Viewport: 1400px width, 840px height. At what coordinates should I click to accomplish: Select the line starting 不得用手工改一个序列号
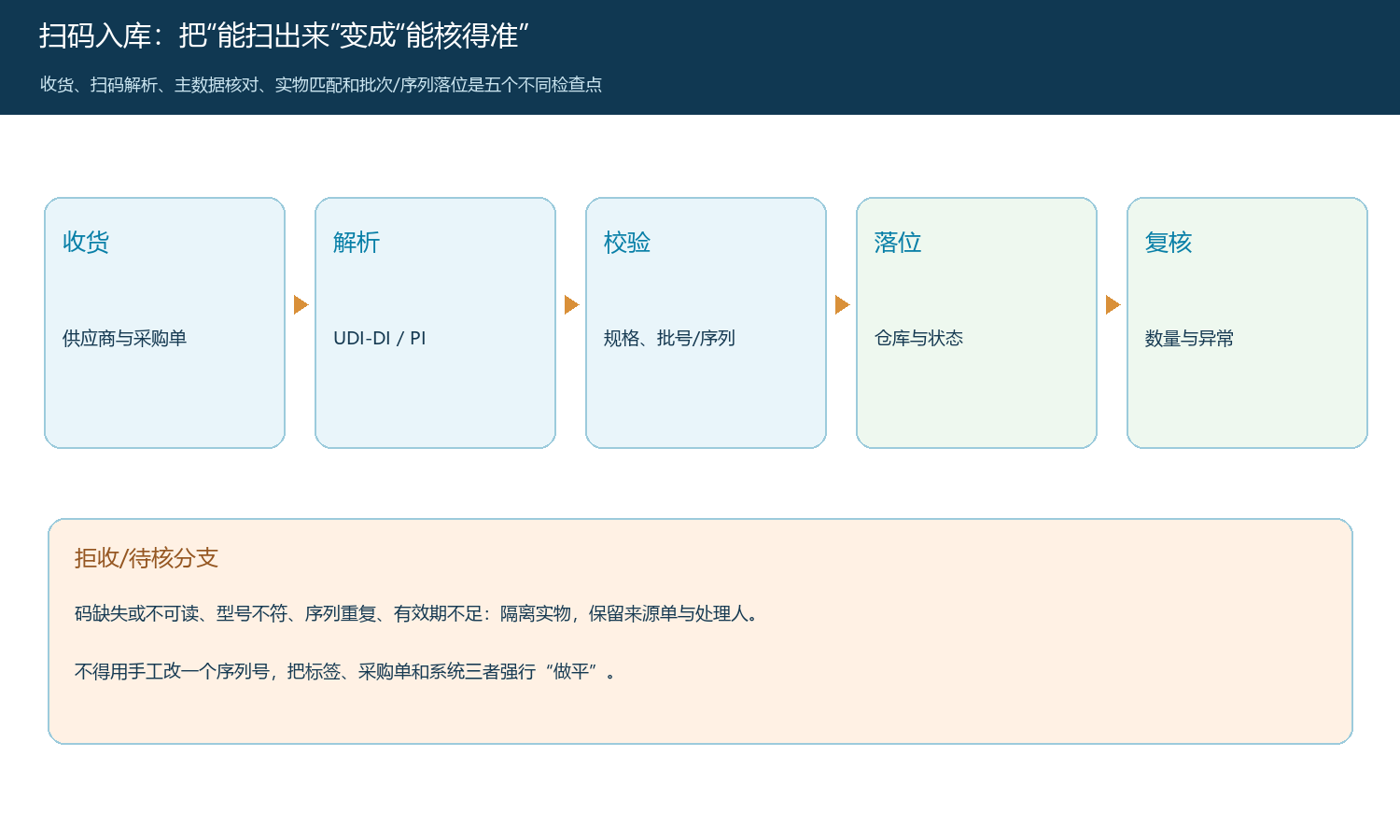click(345, 672)
